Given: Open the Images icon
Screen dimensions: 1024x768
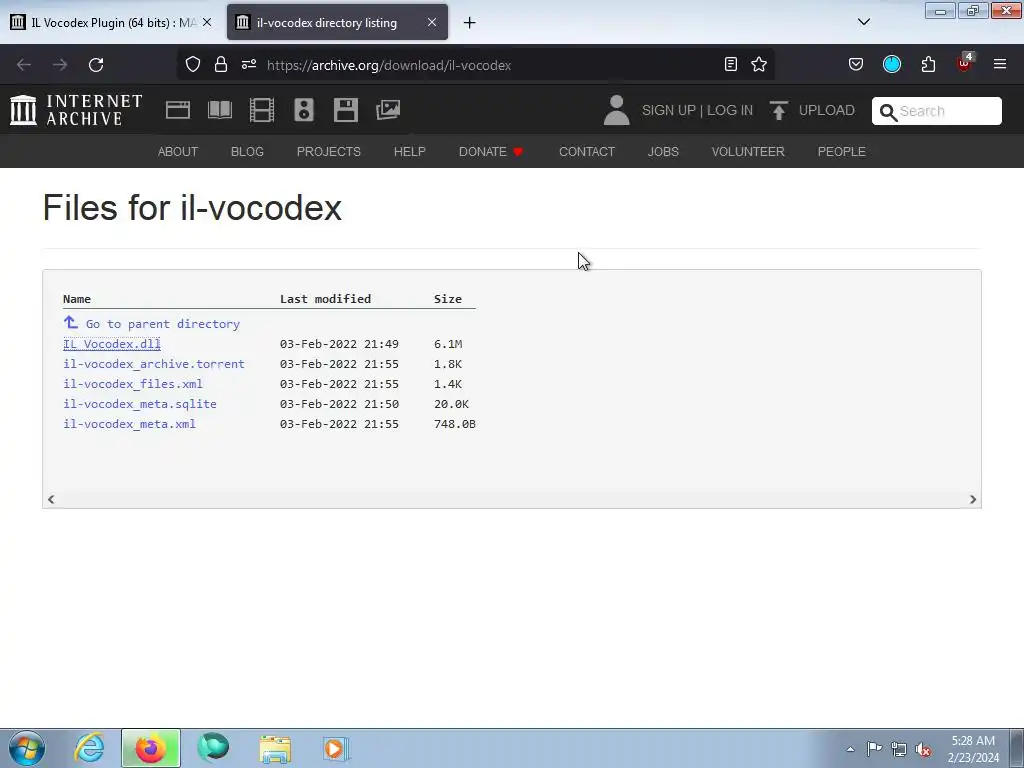Looking at the screenshot, I should [388, 110].
